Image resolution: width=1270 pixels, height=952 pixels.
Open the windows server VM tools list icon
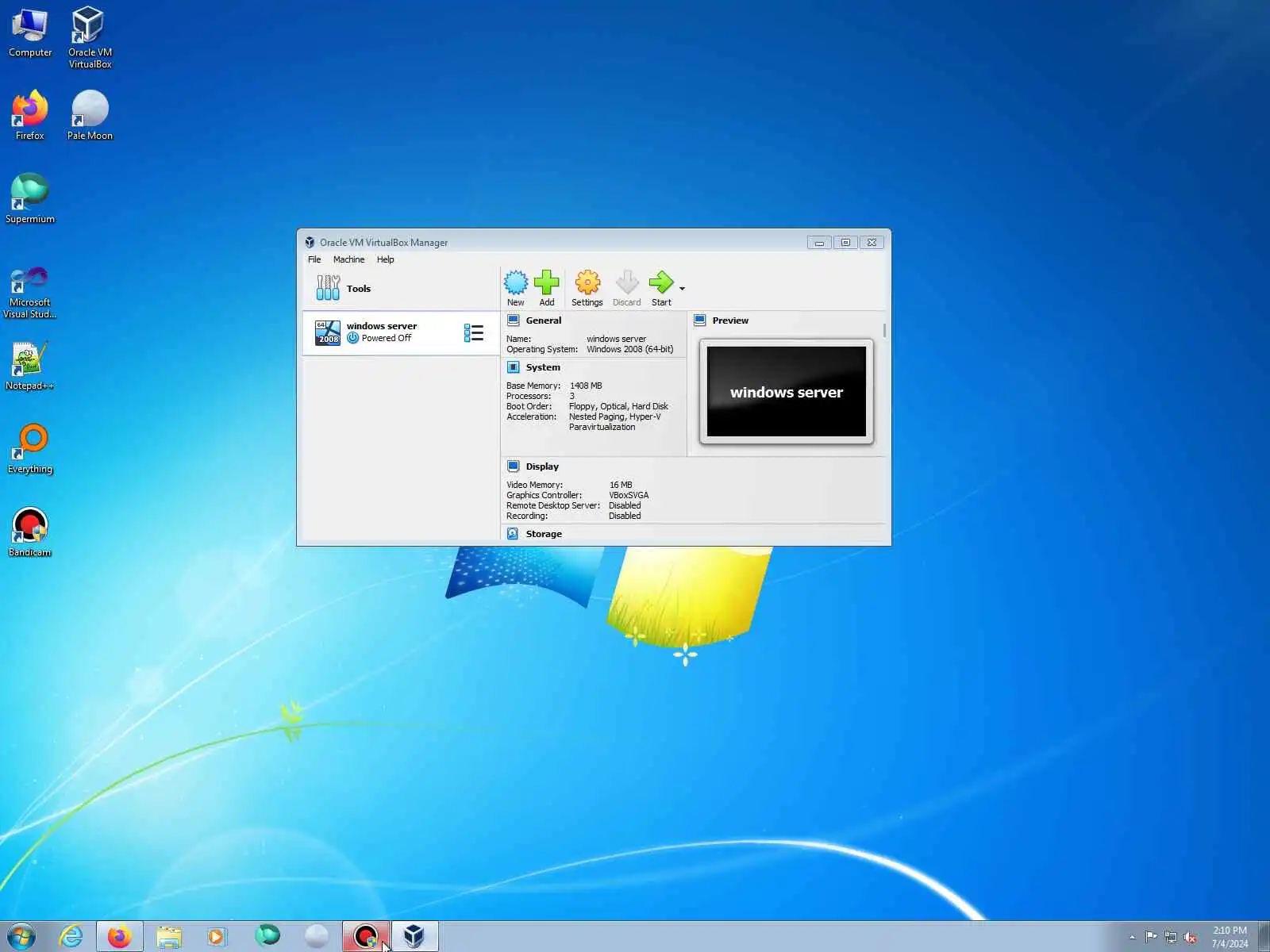point(474,332)
